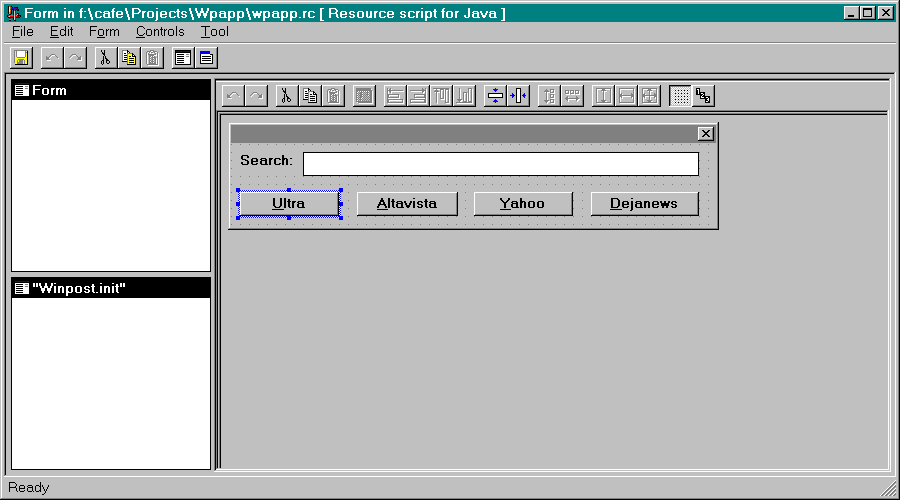Click the Align Top edges icon

pos(442,96)
